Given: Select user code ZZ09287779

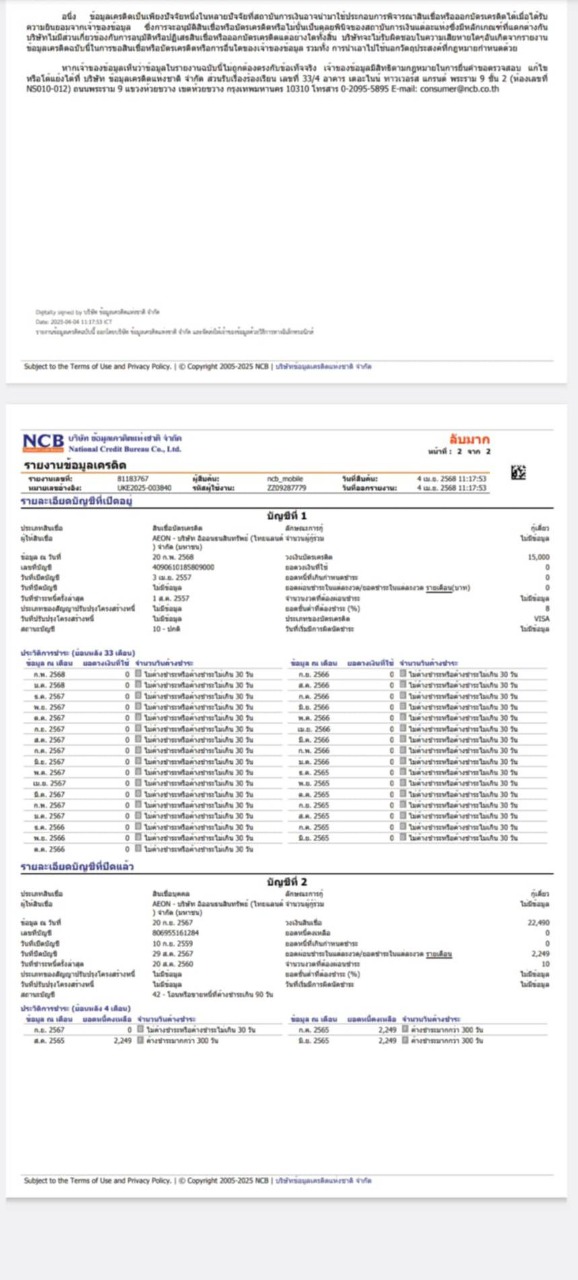Looking at the screenshot, I should click(x=285, y=487).
